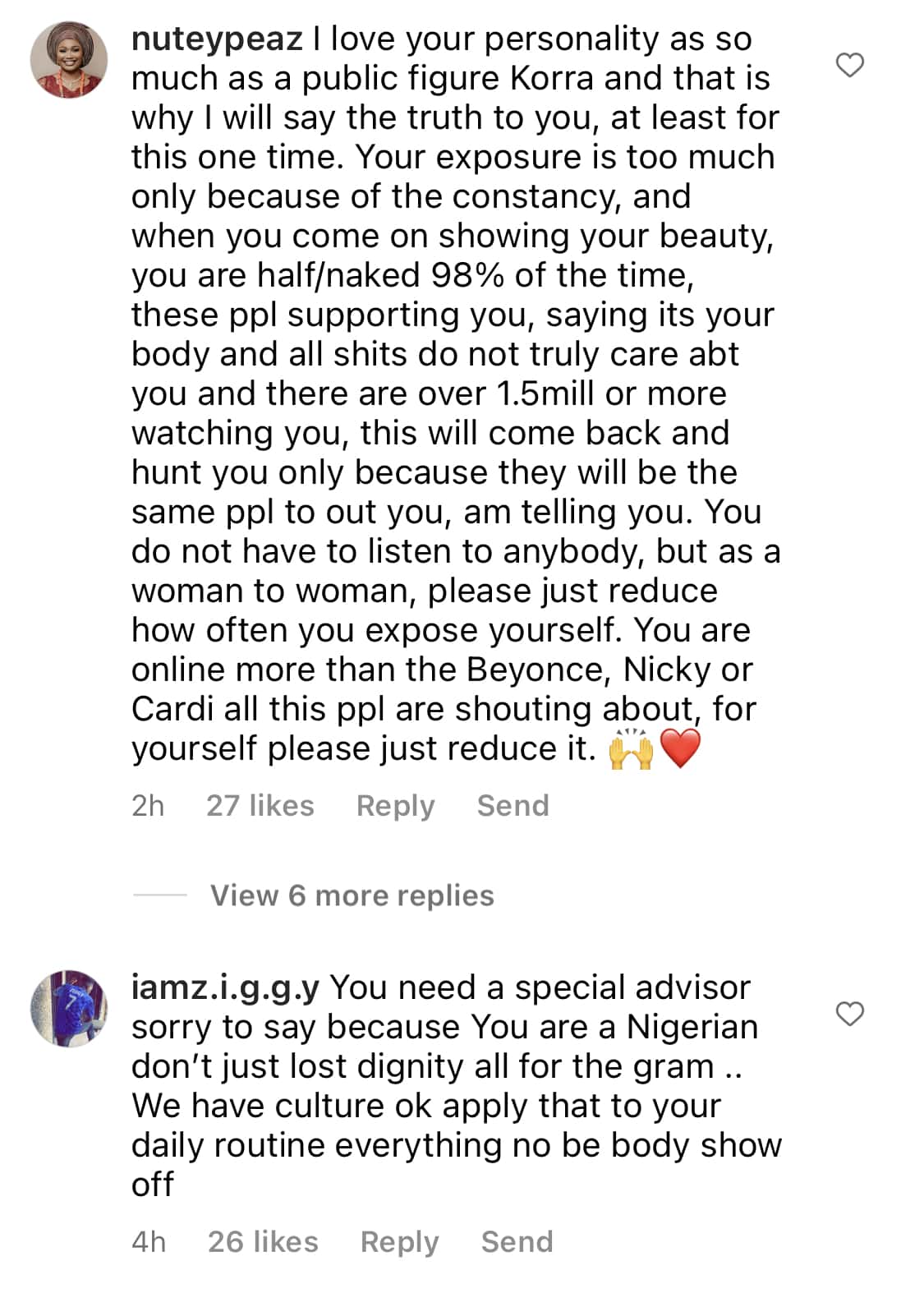
Task: Go to the iamz.i.g.g.y username profile
Action: (225, 987)
